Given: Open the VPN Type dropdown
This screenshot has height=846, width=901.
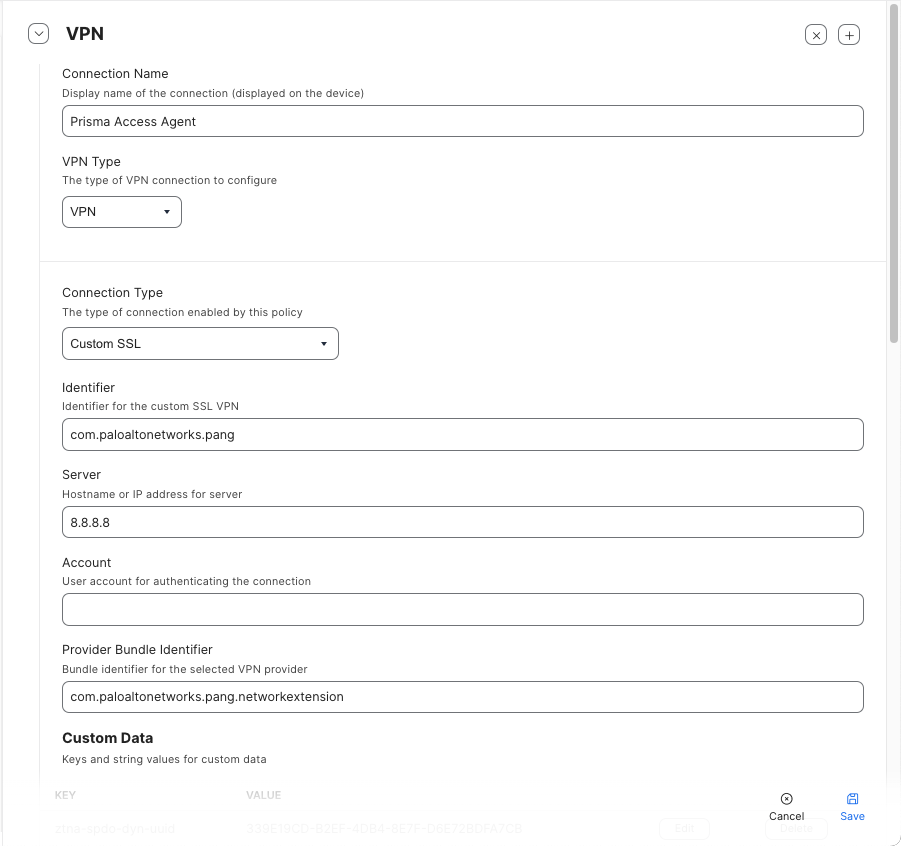Looking at the screenshot, I should 122,212.
